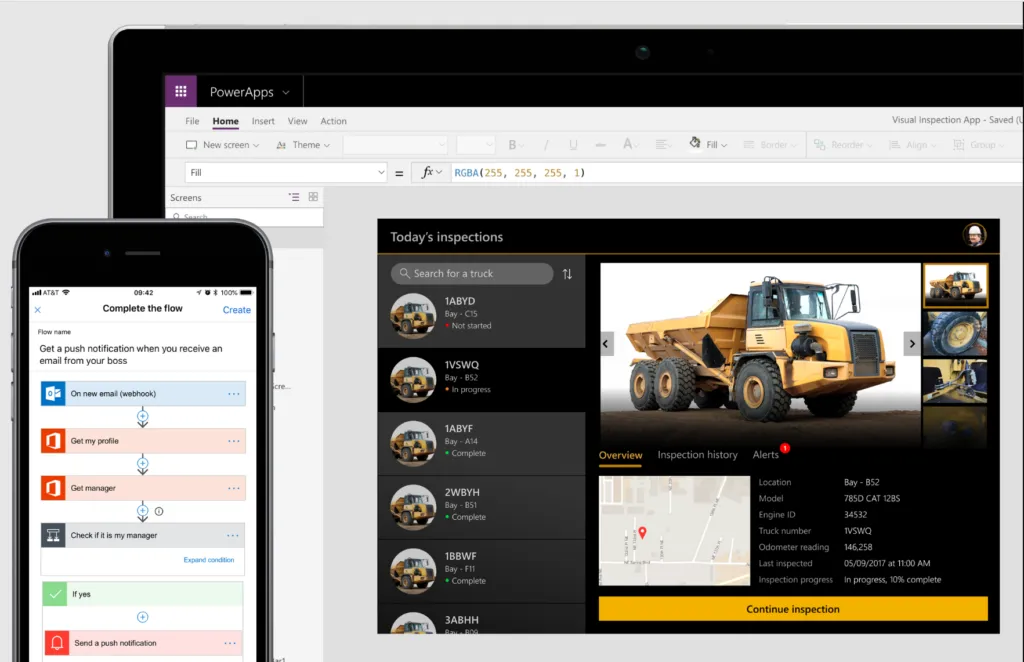Open the text alignment options
This screenshot has width=1024, height=662.
coord(664,144)
